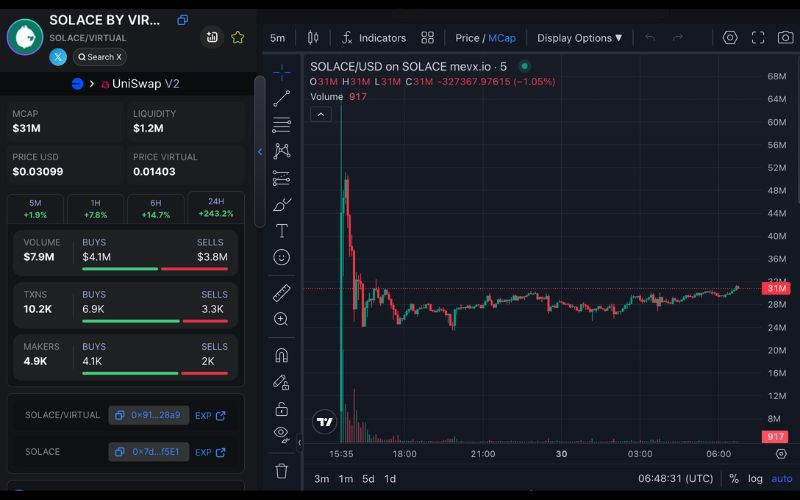Collapse the left info panel arrow

click(x=260, y=152)
